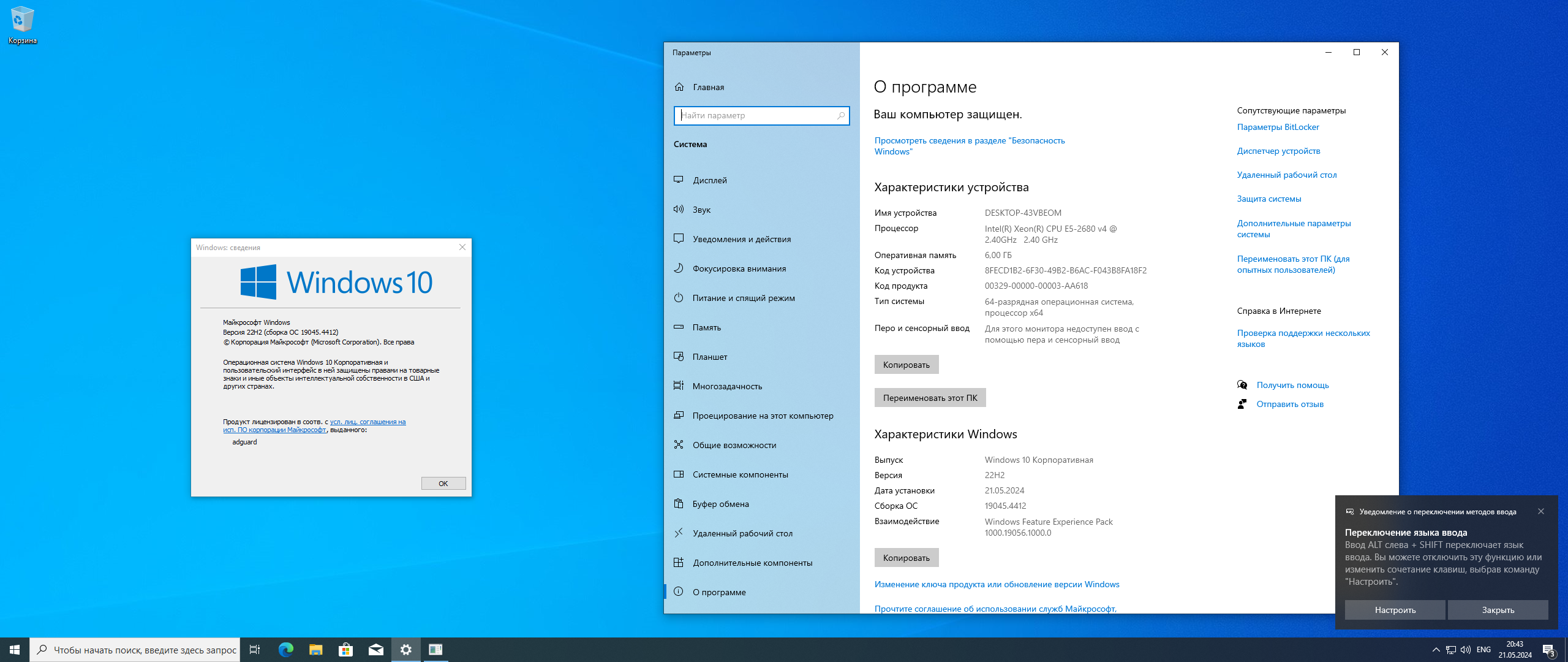This screenshot has width=1568, height=662.
Task: Click the BitLocker settings (Параметры BitLocker) link
Action: click(x=1278, y=127)
